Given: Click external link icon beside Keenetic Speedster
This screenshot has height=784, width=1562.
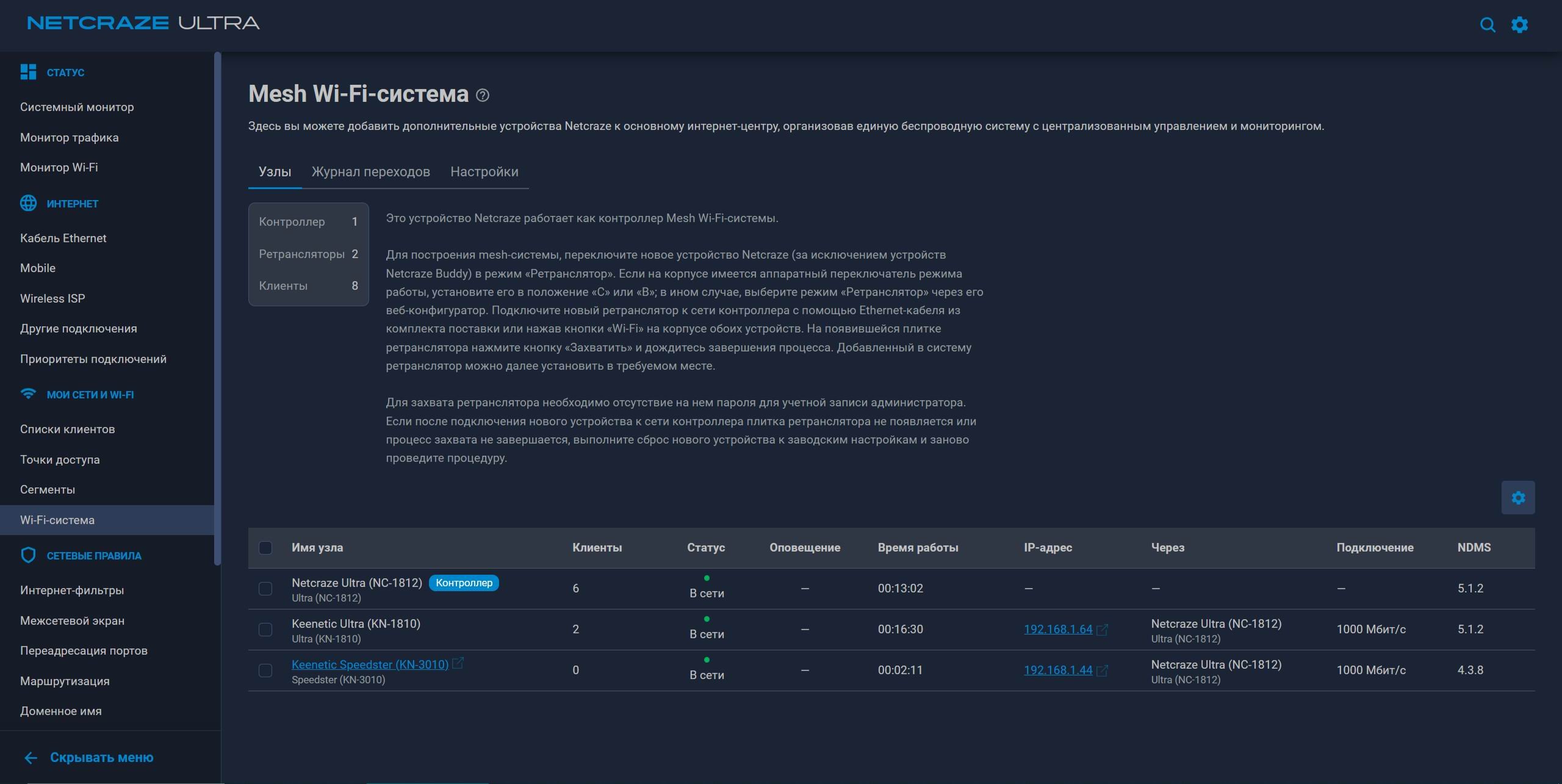Looking at the screenshot, I should tap(458, 663).
